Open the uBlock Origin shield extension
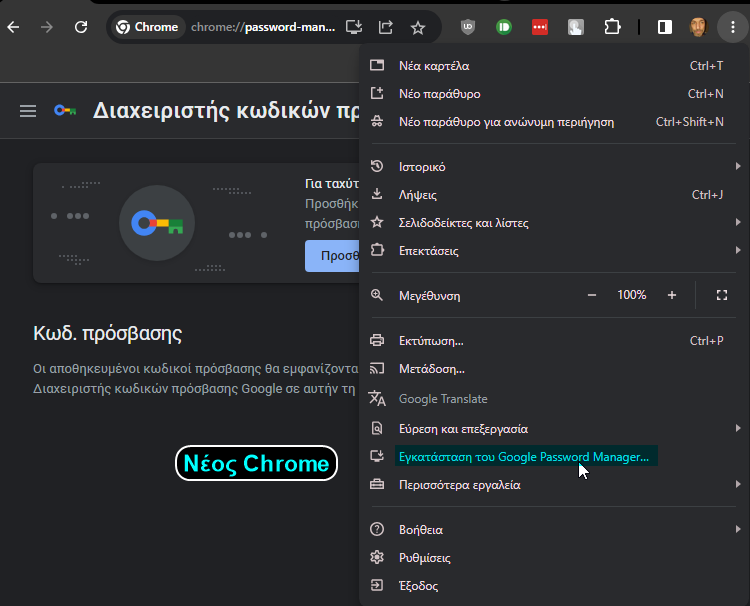The width and height of the screenshot is (750, 606). pyautogui.click(x=468, y=27)
